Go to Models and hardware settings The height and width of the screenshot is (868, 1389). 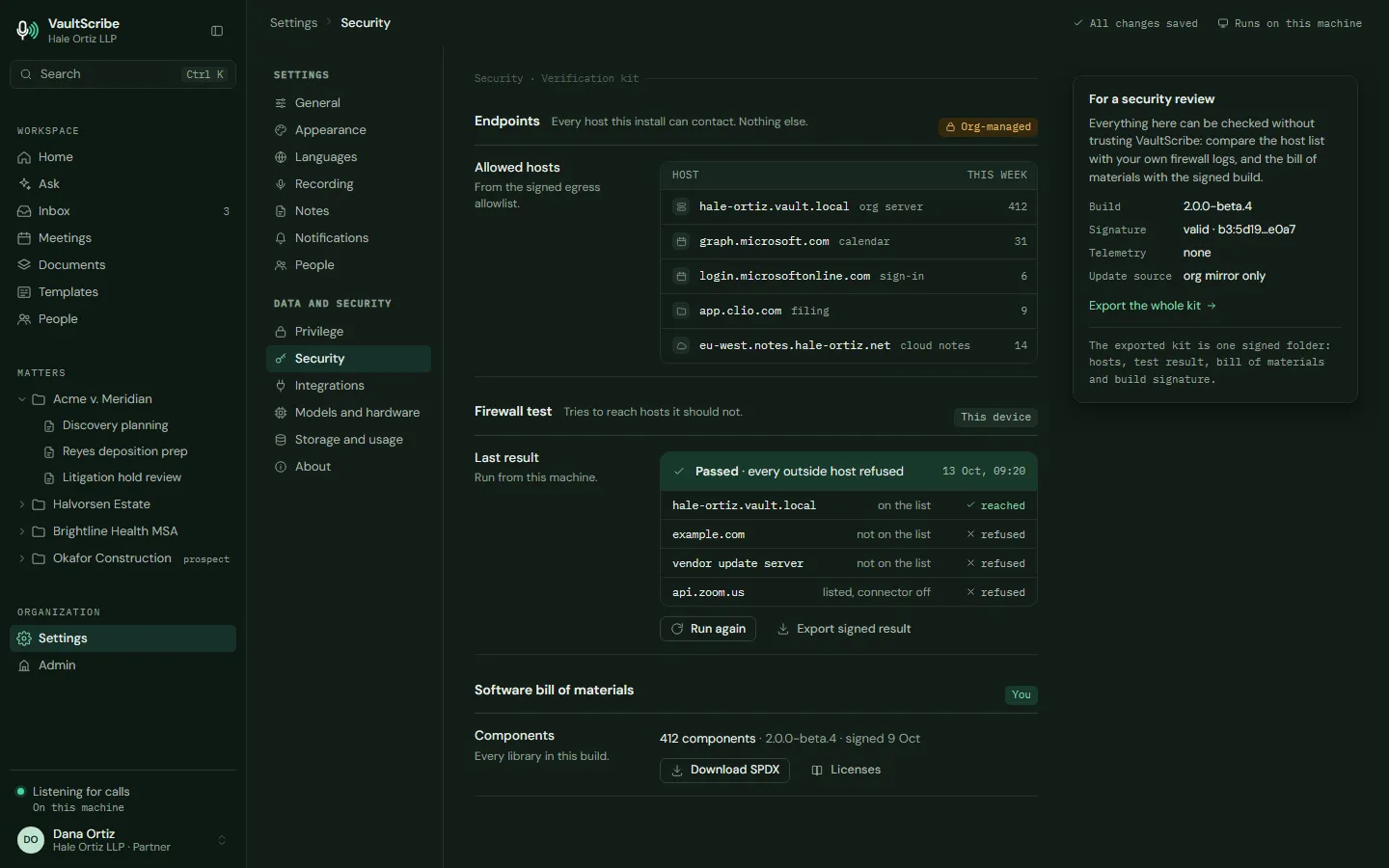pos(348,413)
